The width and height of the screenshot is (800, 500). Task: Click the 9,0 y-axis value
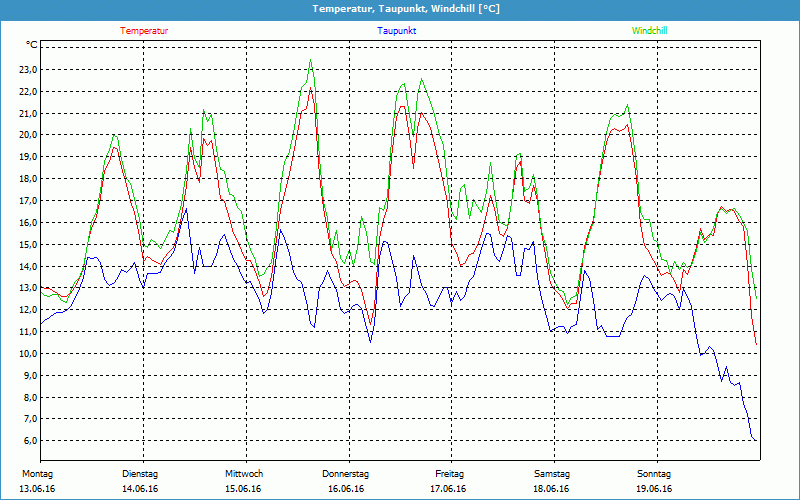click(x=30, y=376)
